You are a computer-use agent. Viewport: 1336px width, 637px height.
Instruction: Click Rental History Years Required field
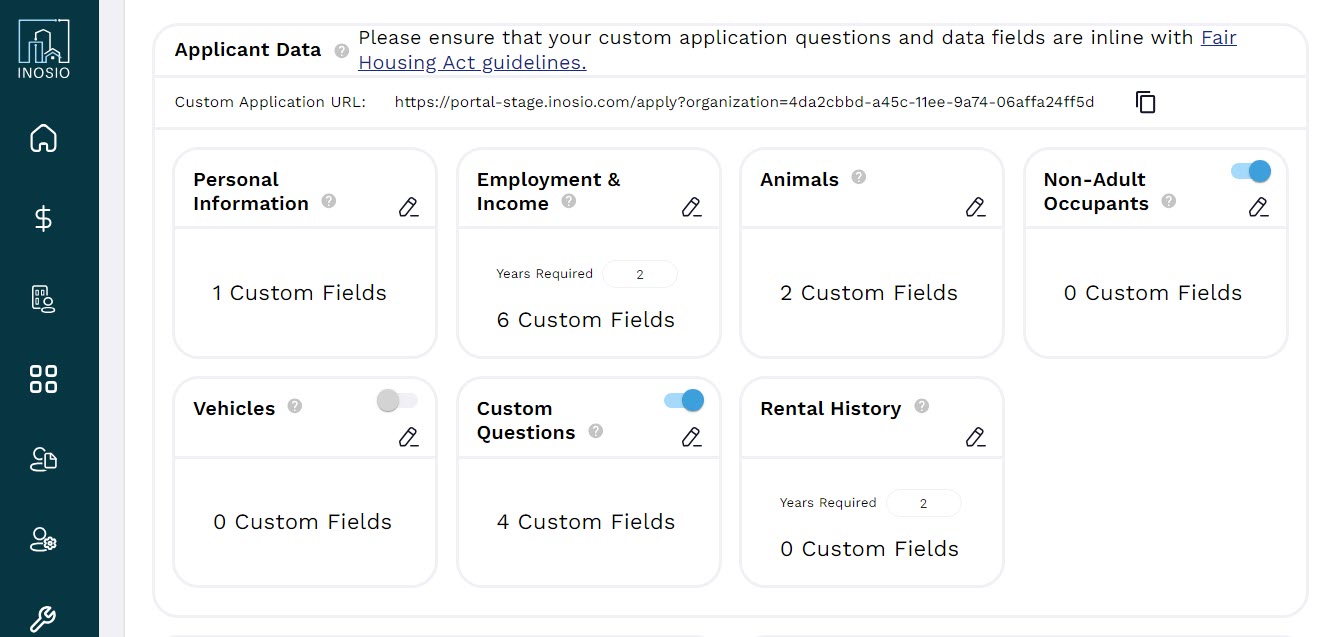click(x=923, y=503)
